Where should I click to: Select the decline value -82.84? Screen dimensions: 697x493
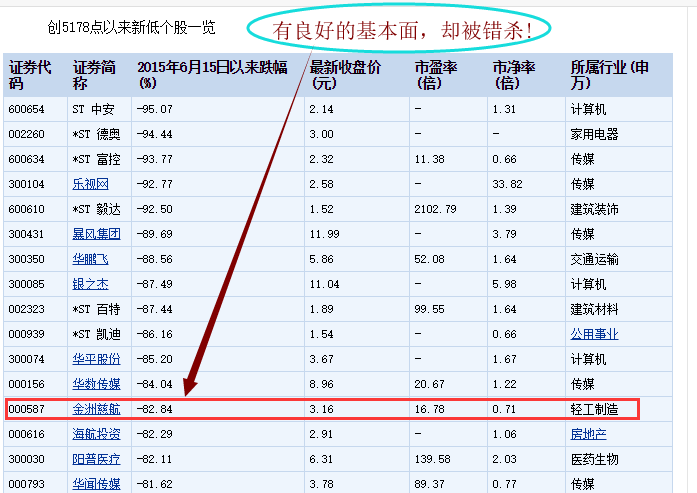click(154, 409)
